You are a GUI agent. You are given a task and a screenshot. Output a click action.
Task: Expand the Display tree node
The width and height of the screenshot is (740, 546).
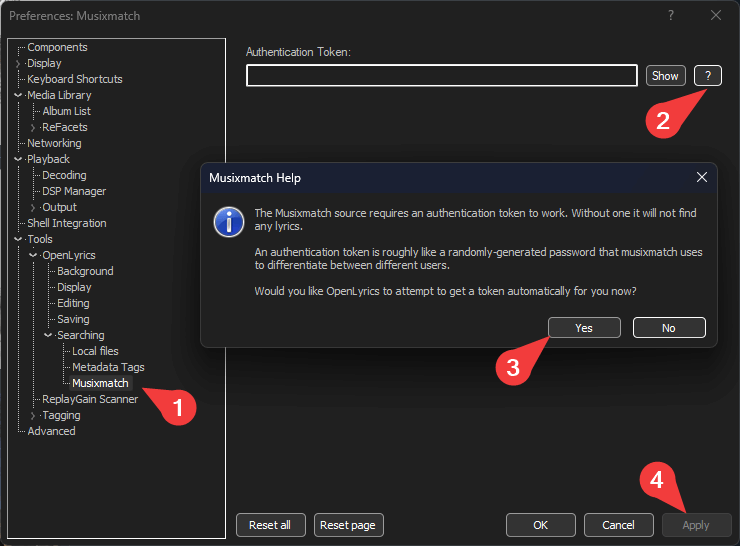pos(18,63)
